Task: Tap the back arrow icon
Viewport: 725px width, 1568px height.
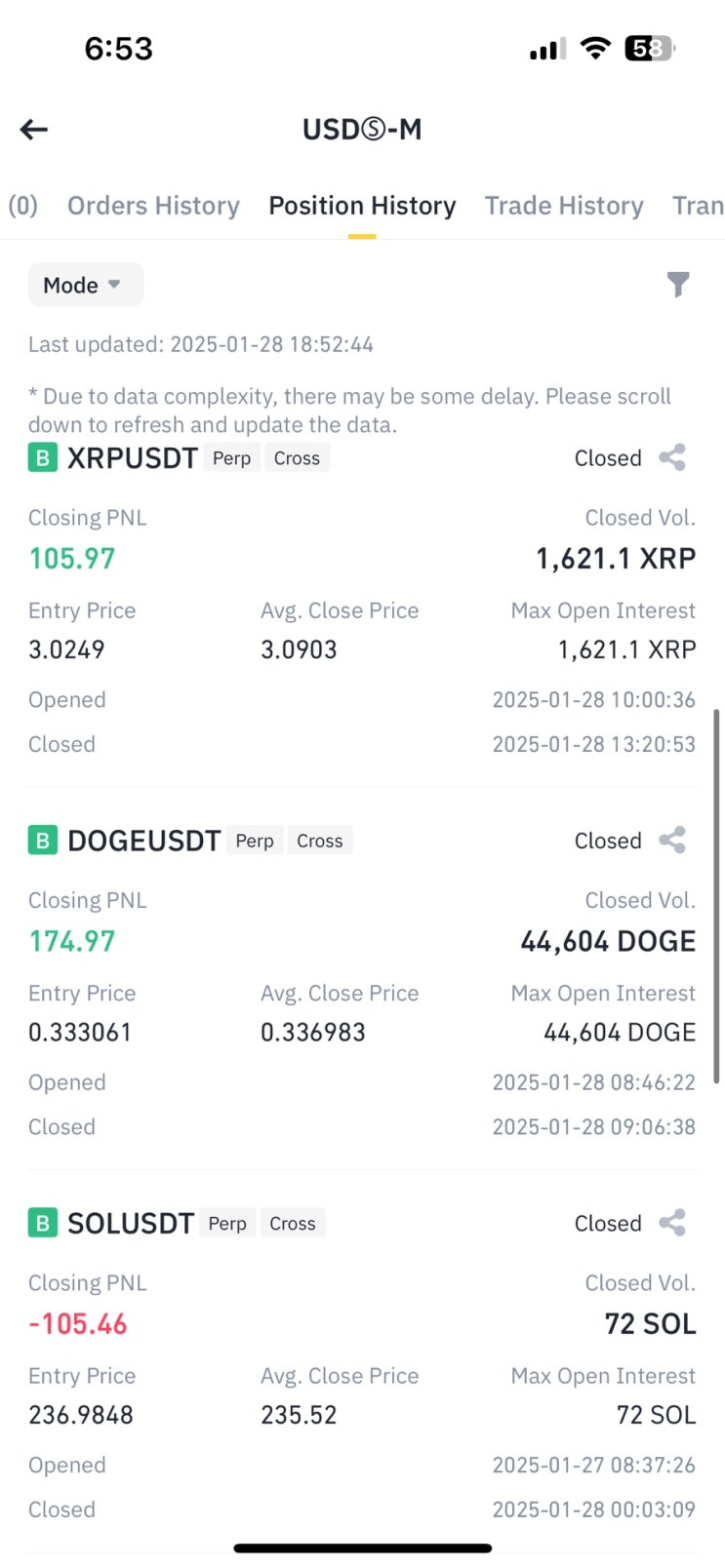Action: pyautogui.click(x=34, y=130)
